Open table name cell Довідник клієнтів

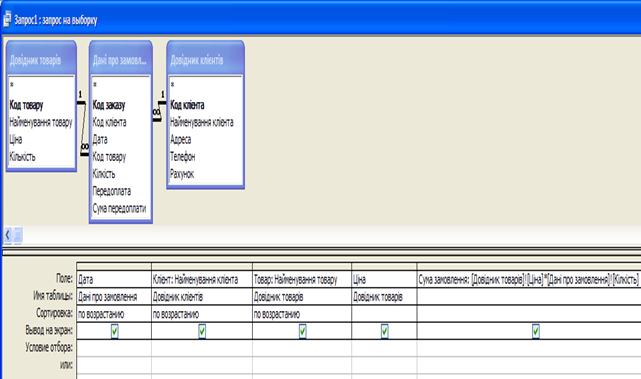[202, 297]
